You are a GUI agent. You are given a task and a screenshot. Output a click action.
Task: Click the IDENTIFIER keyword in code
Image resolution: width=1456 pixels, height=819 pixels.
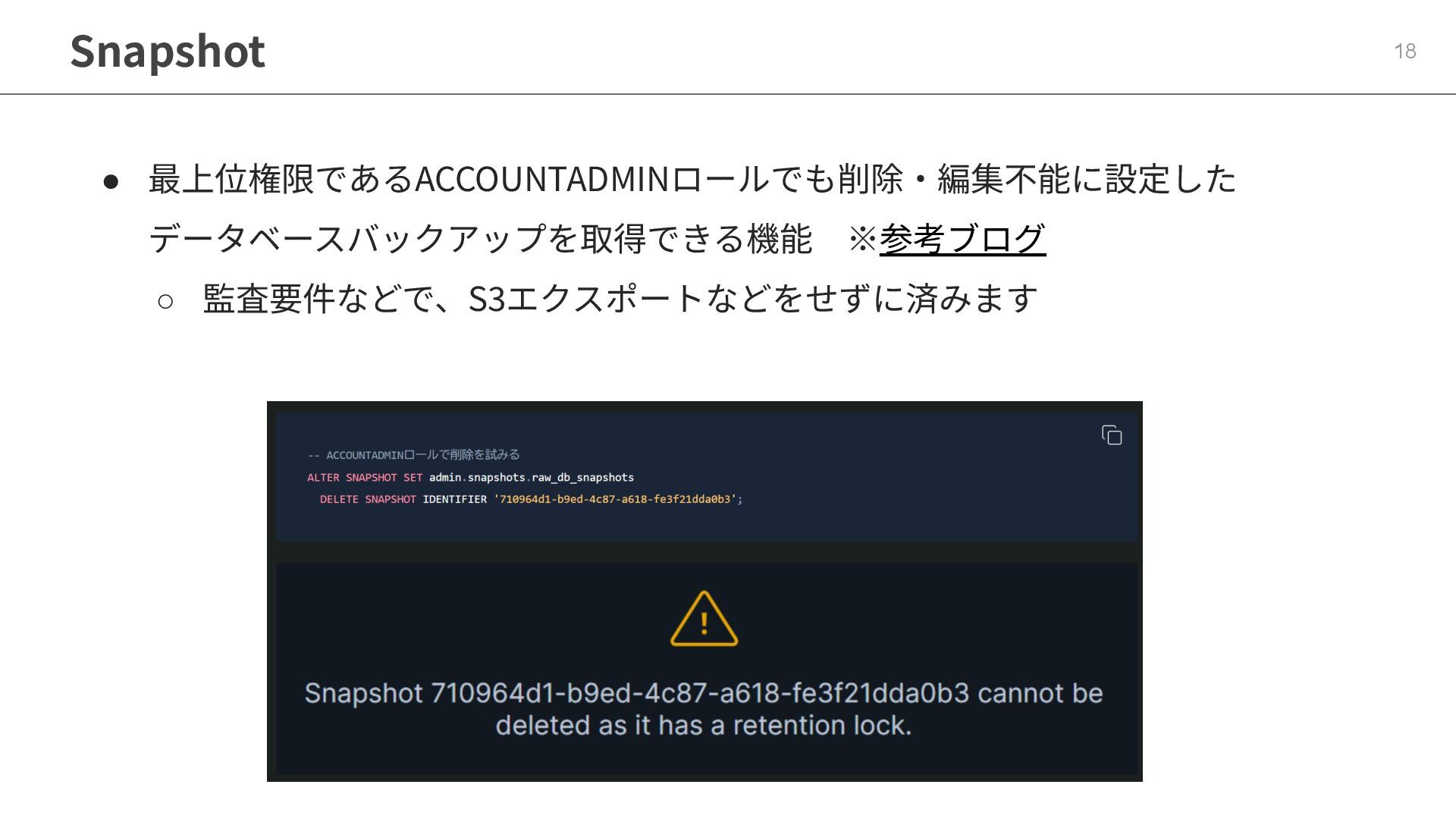[x=454, y=499]
